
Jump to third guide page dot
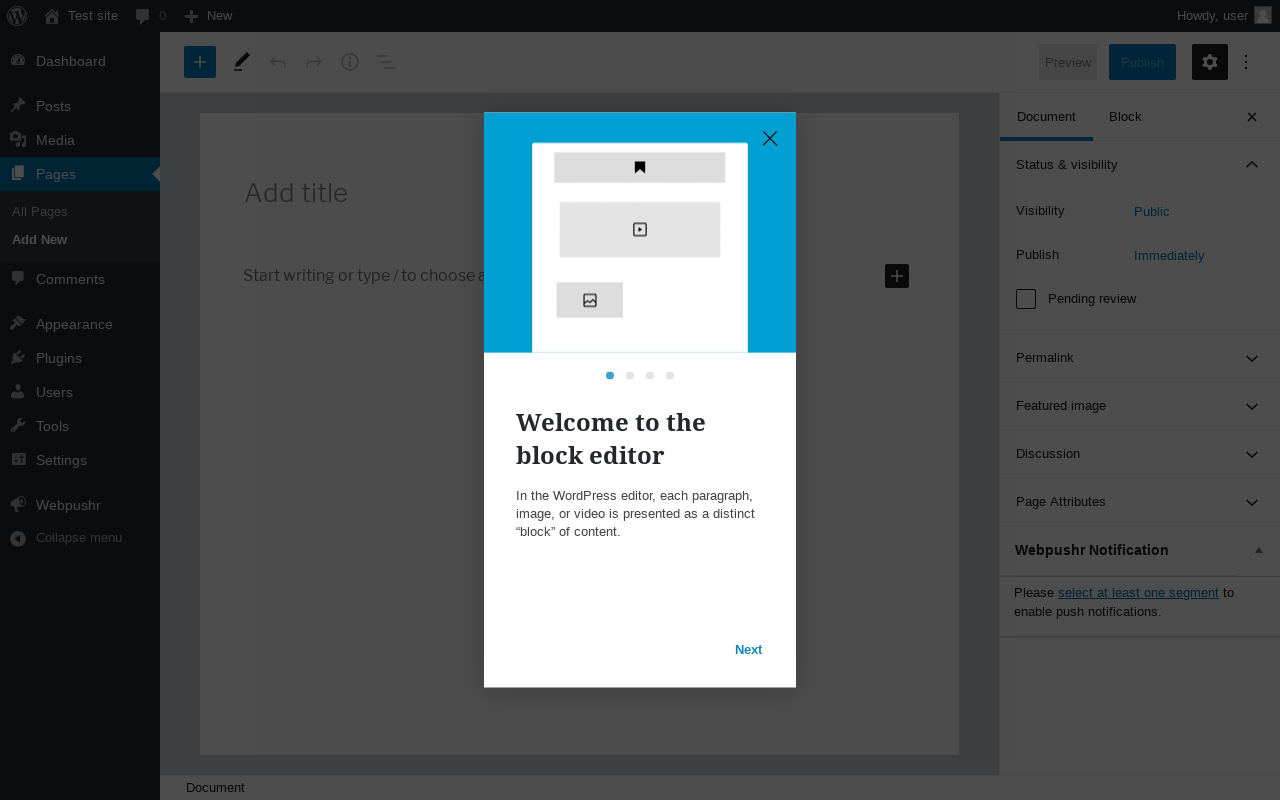pos(650,376)
